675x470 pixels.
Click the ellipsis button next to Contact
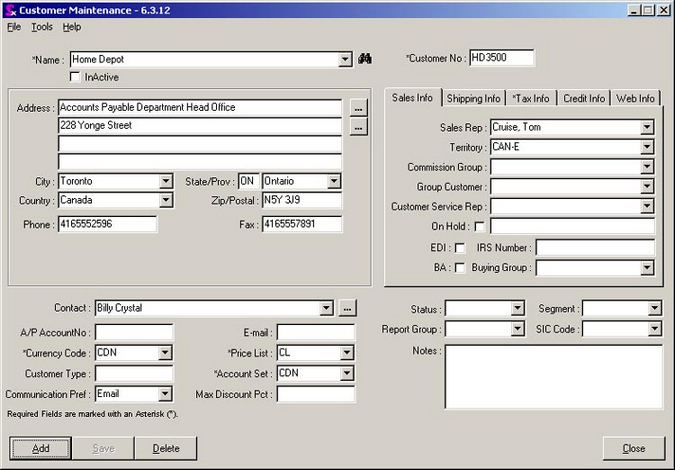[347, 308]
